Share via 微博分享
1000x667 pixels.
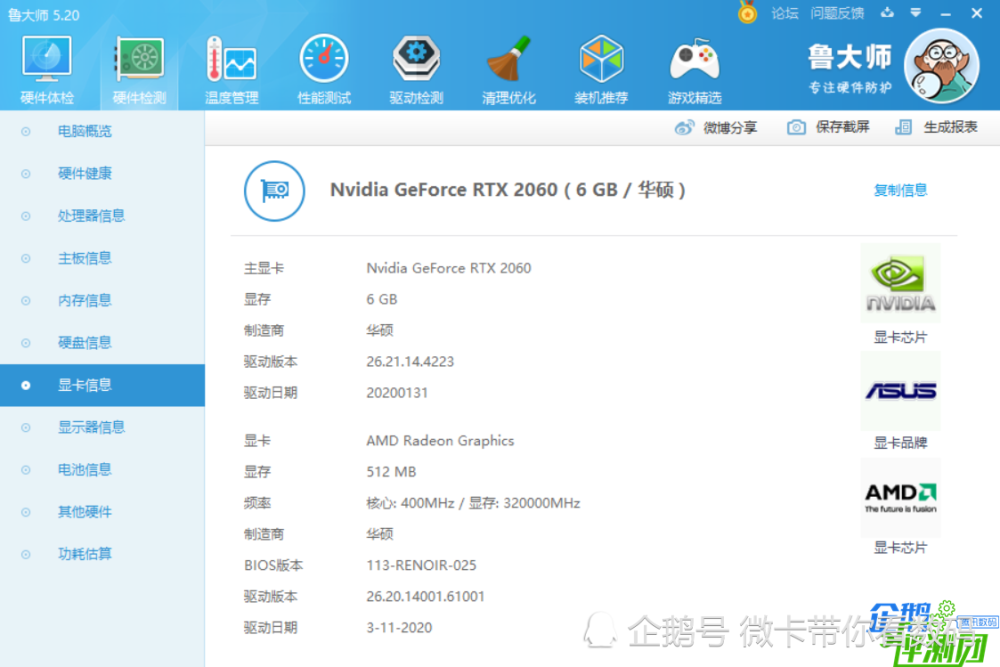click(x=716, y=128)
